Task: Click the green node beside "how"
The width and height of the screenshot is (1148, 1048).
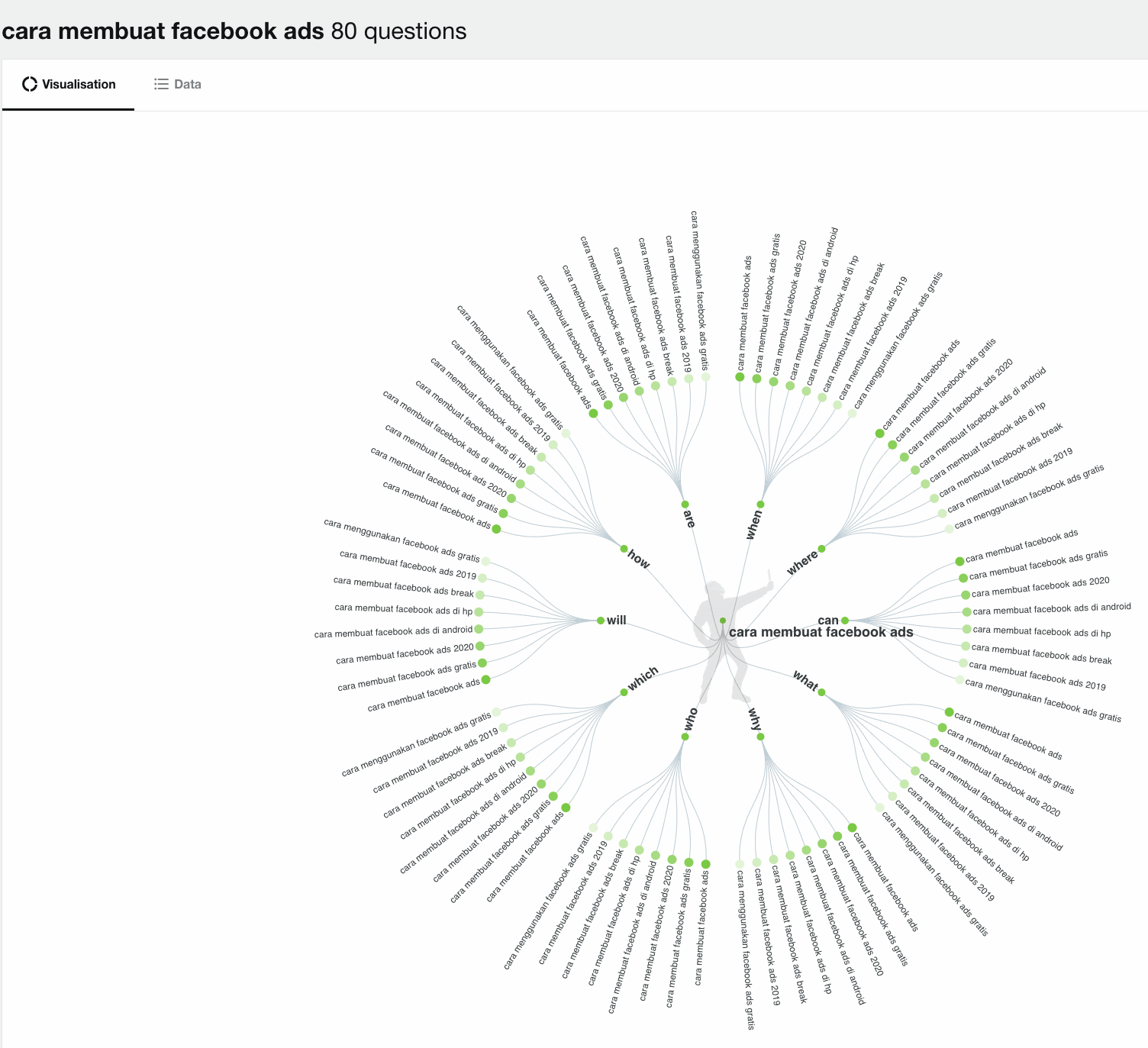Action: (x=624, y=549)
